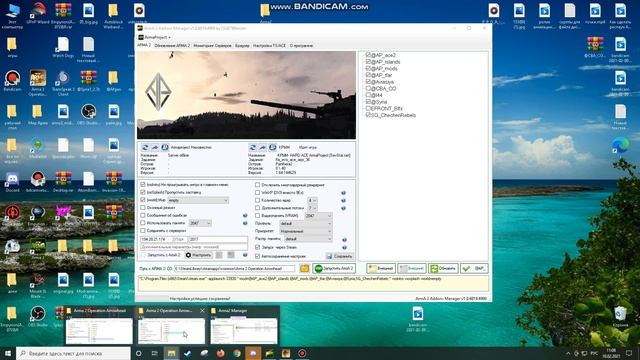Toggle the launch via Steam checkbox
640x360 pixels.
pos(258,247)
